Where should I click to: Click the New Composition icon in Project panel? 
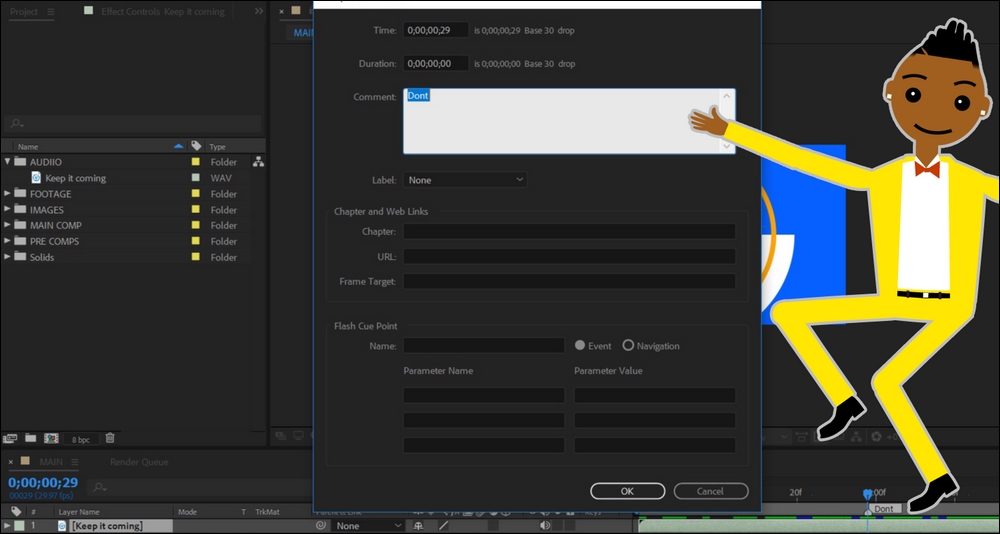[x=51, y=438]
